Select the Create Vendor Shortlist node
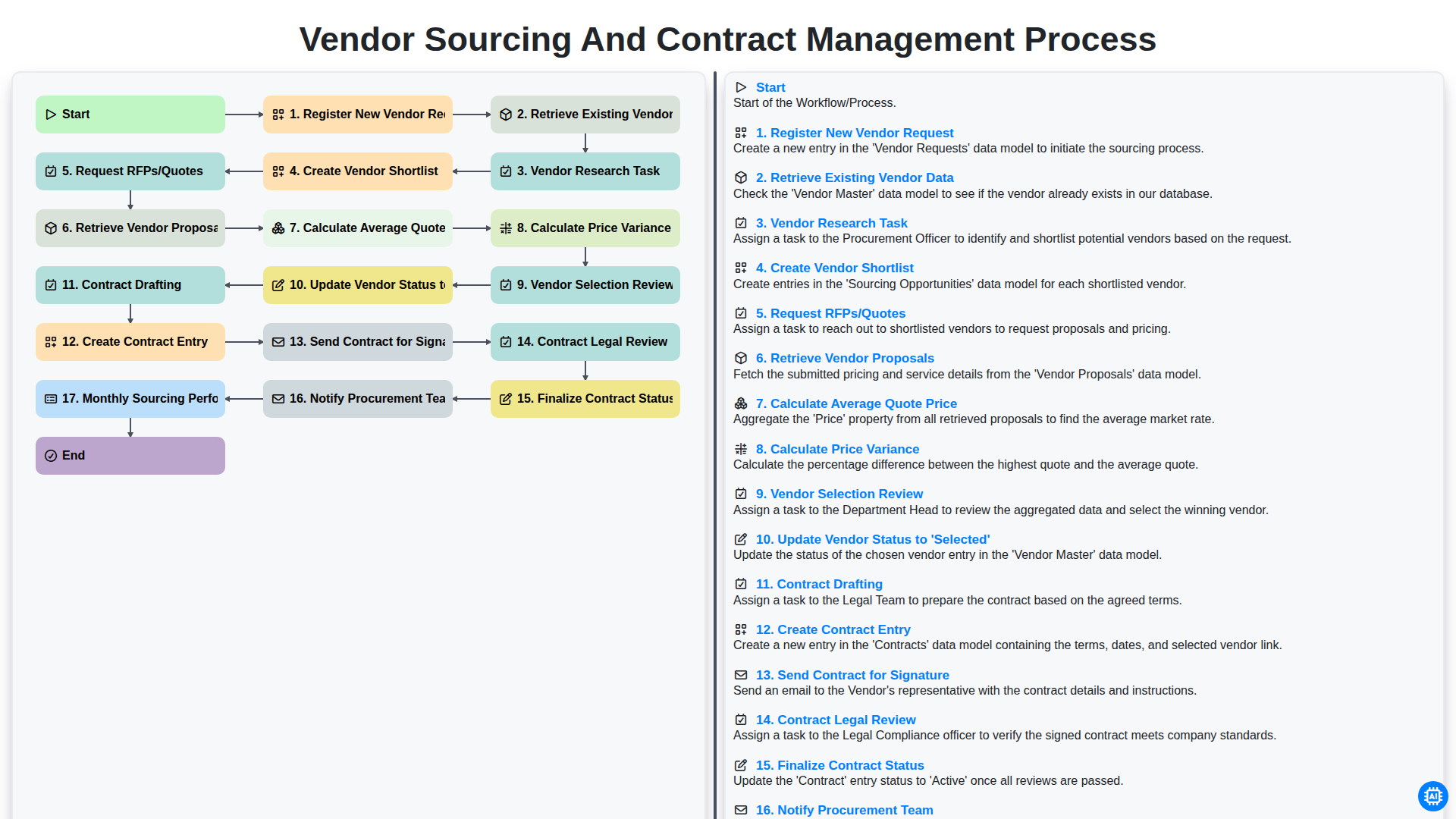1456x819 pixels. tap(358, 171)
